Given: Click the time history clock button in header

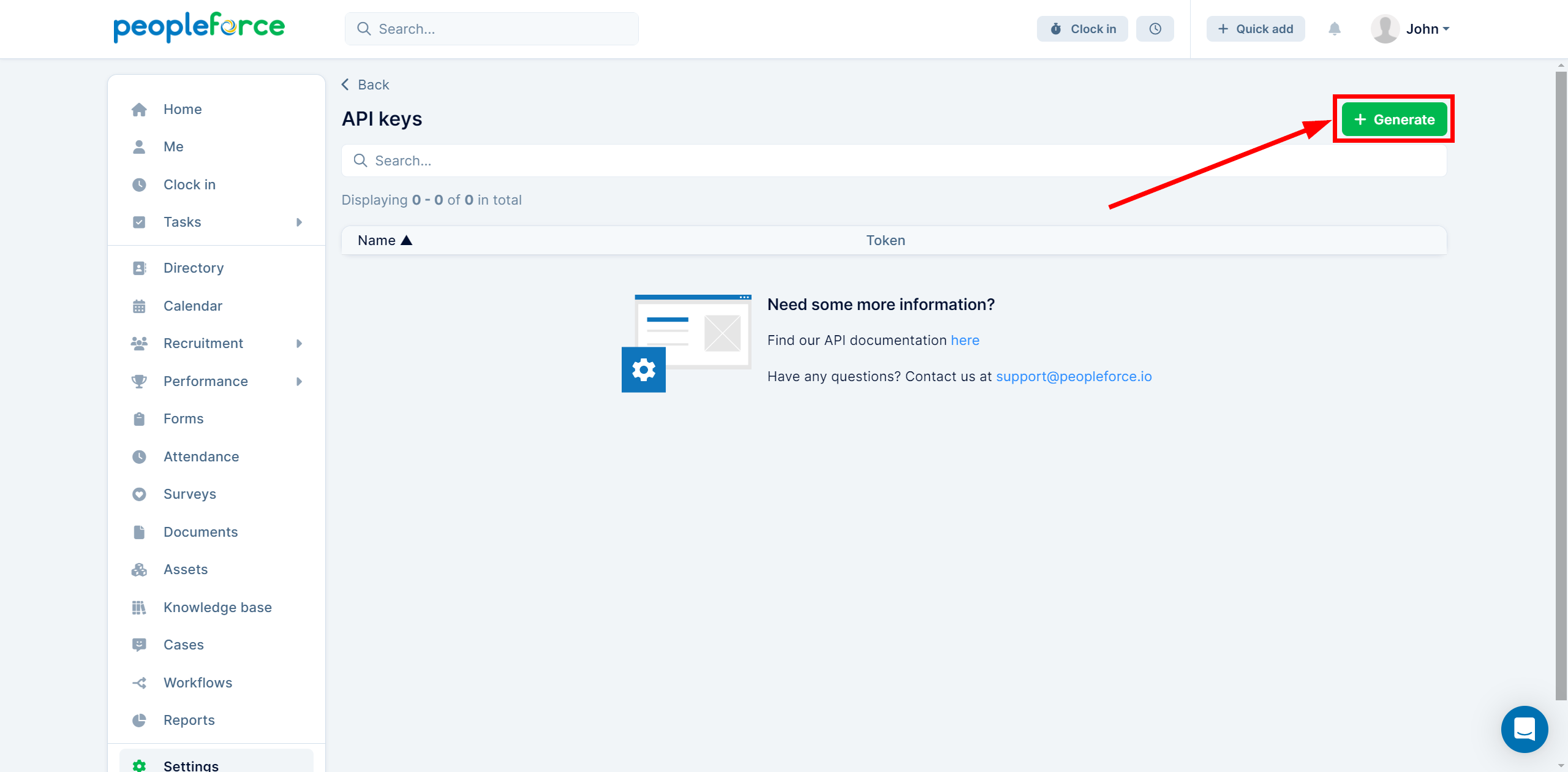Looking at the screenshot, I should (1155, 29).
